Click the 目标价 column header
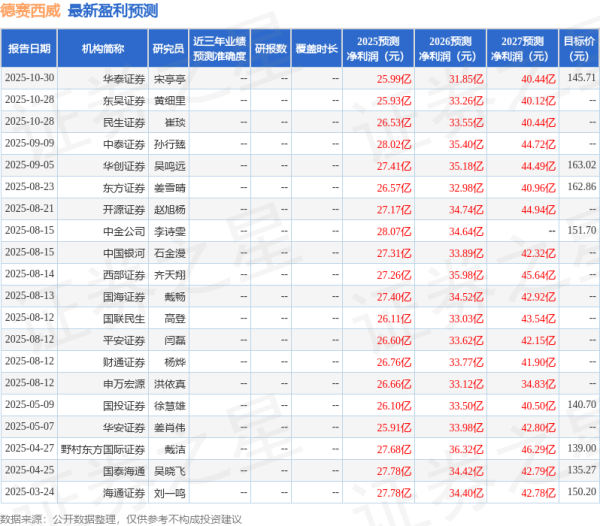Viewport: 600px width, 526px height. pyautogui.click(x=579, y=49)
